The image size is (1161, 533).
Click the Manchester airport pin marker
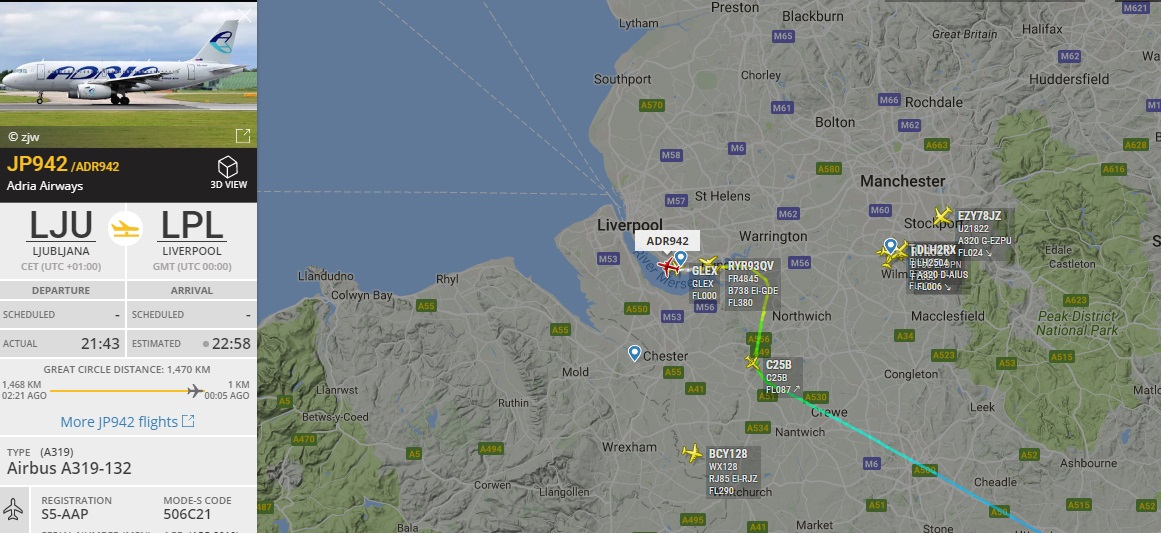point(891,246)
